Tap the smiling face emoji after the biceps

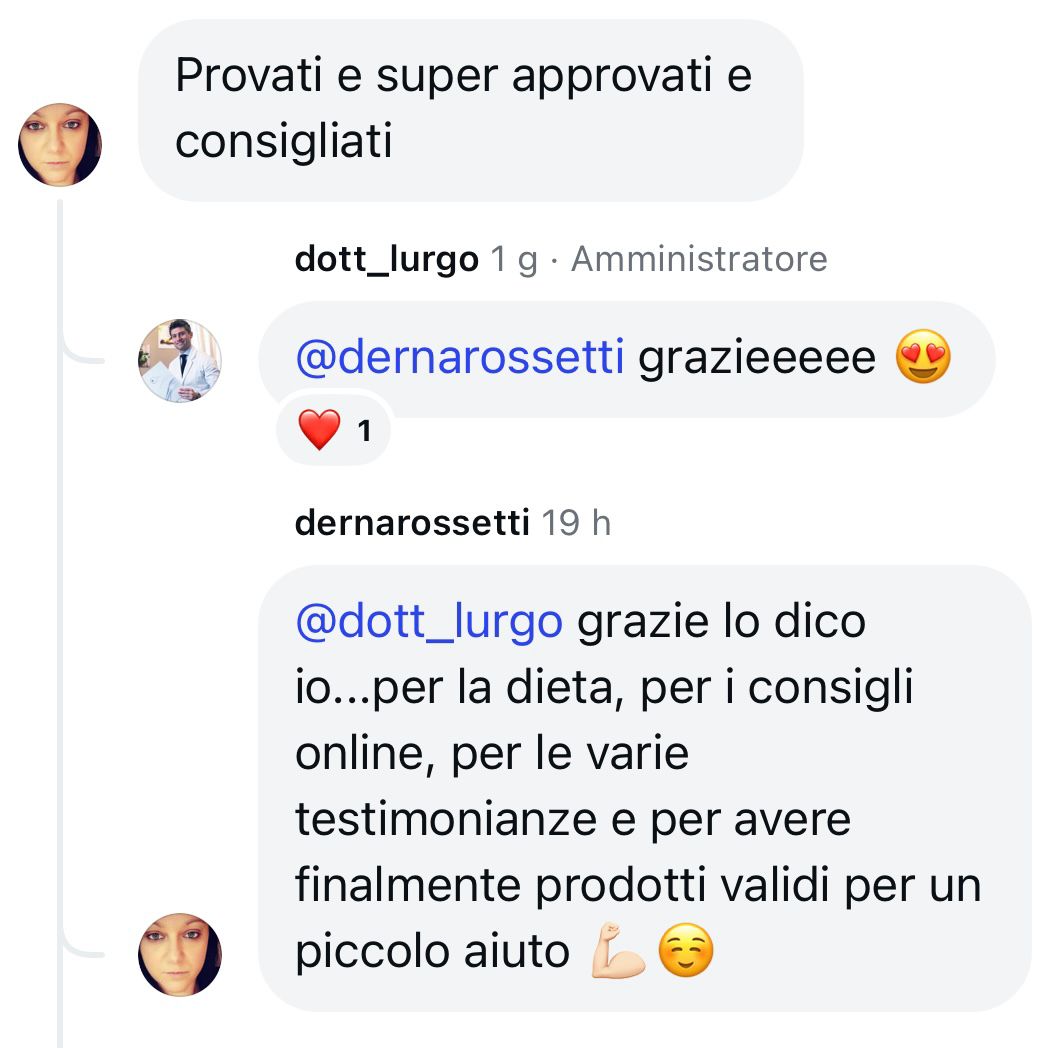point(685,950)
